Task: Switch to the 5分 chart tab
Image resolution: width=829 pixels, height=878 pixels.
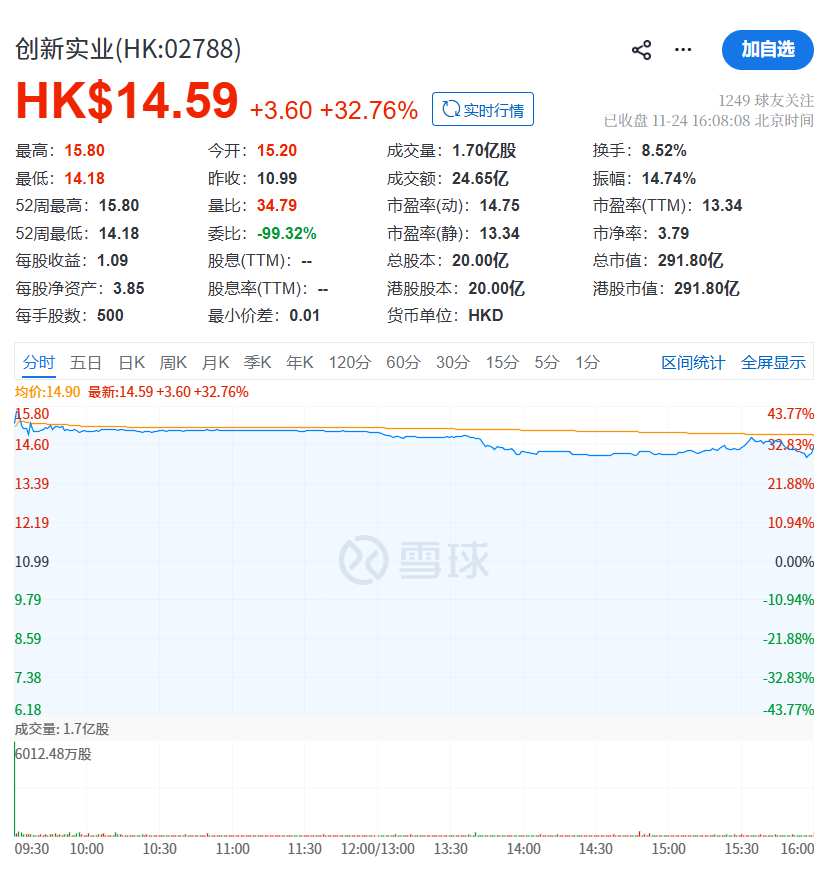Action: 546,362
